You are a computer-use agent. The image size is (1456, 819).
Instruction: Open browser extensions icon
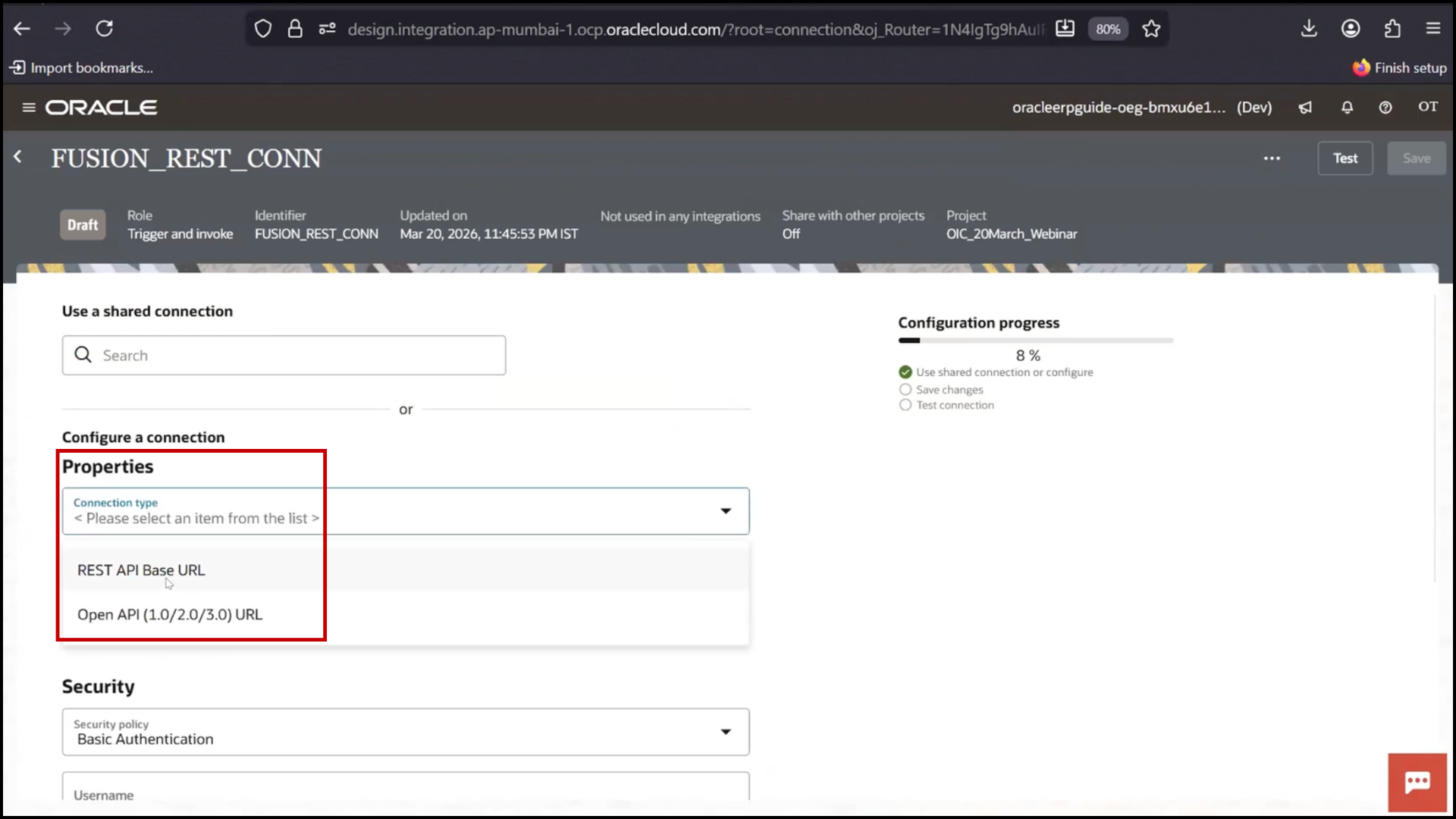(x=1392, y=29)
